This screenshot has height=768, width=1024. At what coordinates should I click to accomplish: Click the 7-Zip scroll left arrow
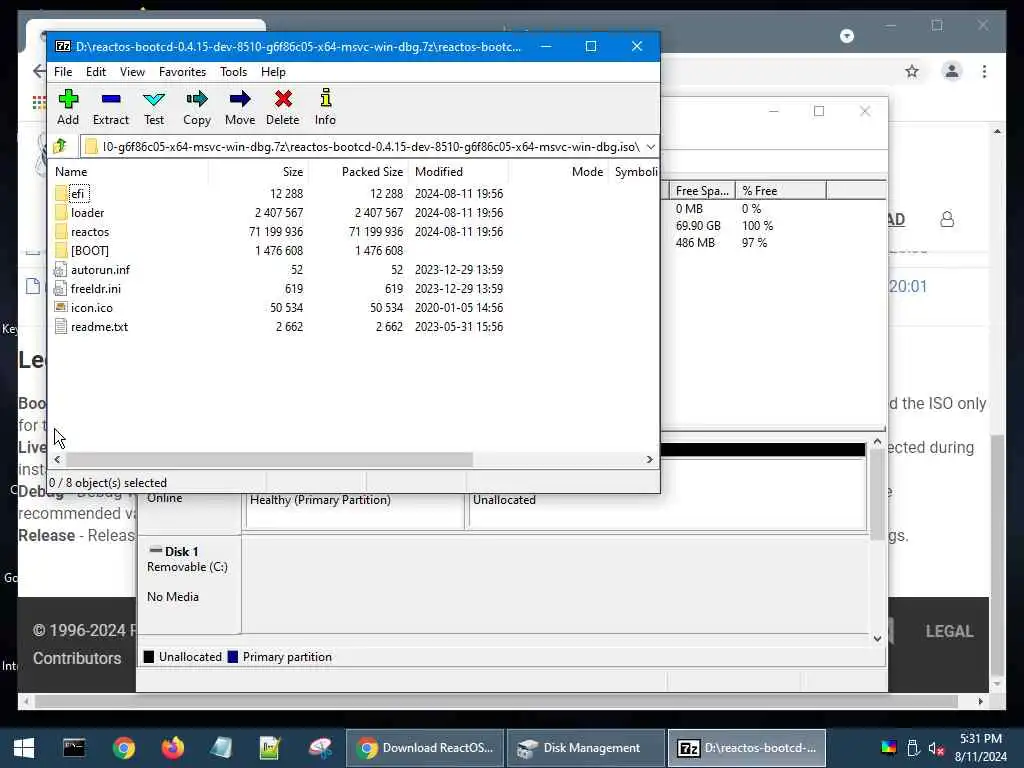pyautogui.click(x=57, y=460)
